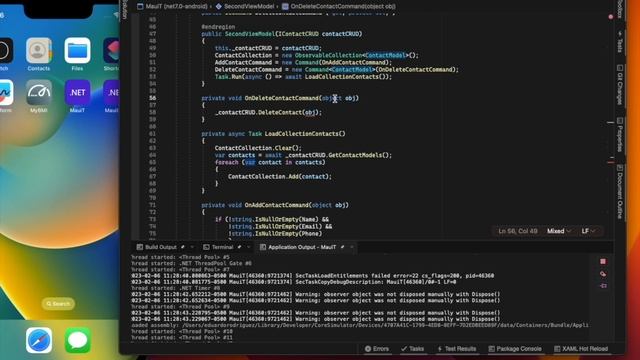Open the MauiT (net7.0-android) breadcrumb
Viewport: 640px width, 360px height.
pyautogui.click(x=172, y=6)
